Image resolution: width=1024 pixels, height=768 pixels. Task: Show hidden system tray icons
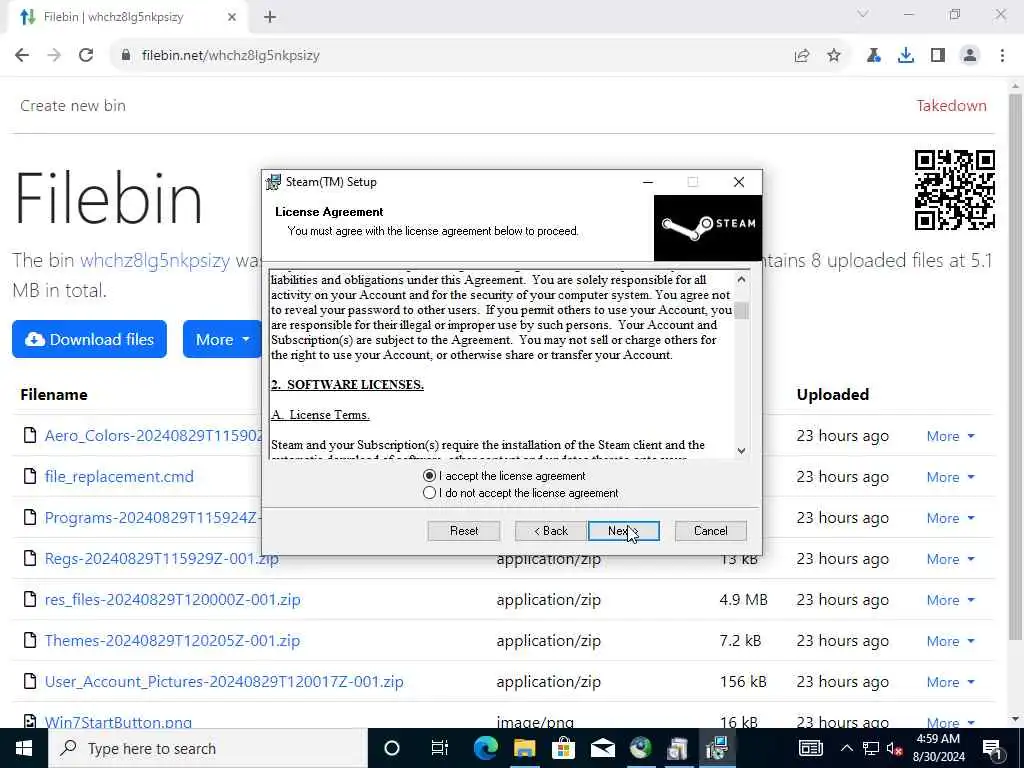pos(846,748)
